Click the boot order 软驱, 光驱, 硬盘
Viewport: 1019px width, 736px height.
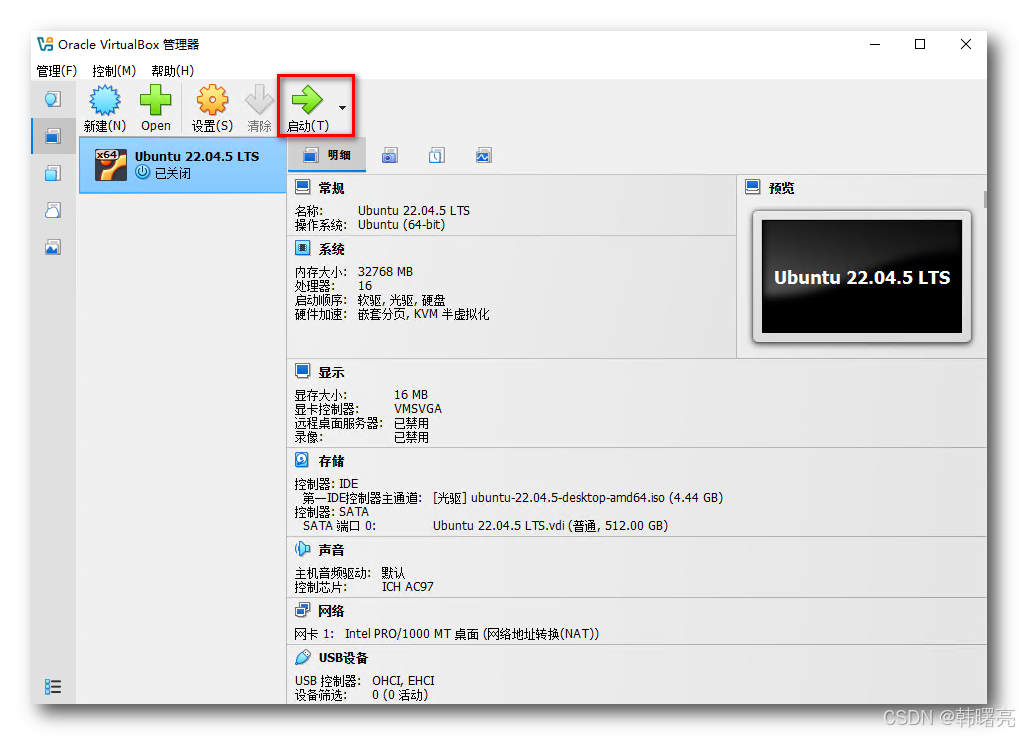[x=402, y=300]
